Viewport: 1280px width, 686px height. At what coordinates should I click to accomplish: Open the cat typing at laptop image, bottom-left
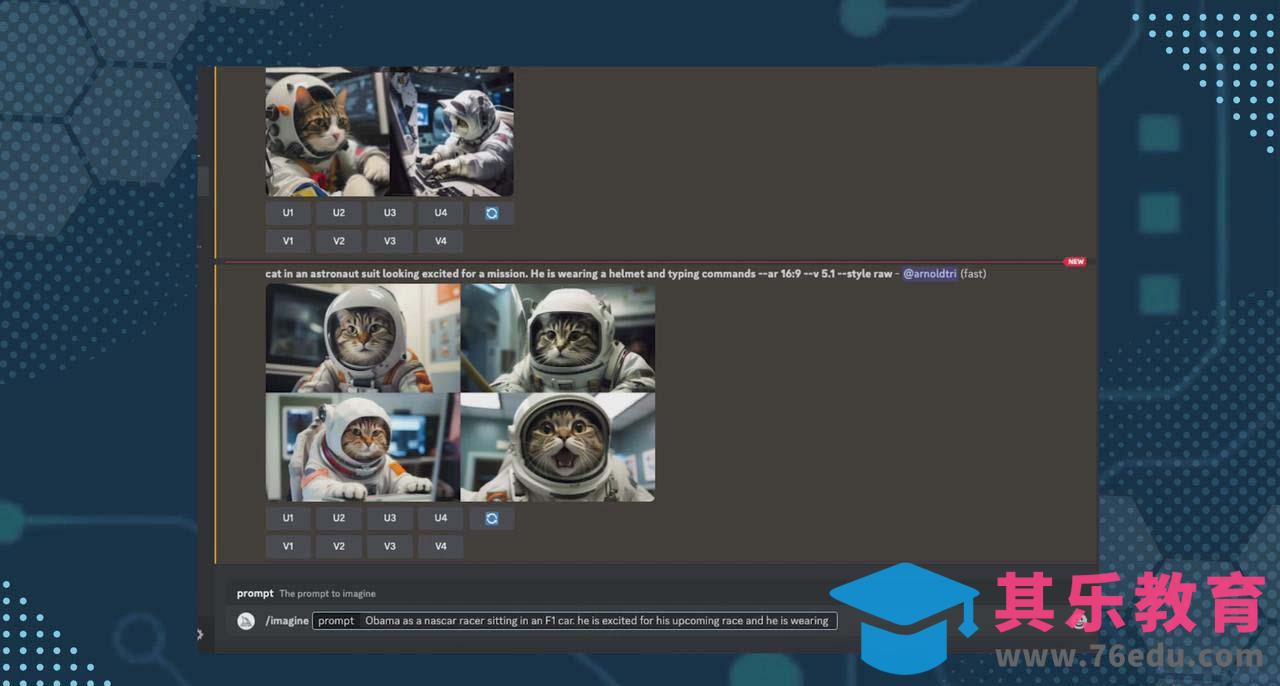pyautogui.click(x=362, y=447)
